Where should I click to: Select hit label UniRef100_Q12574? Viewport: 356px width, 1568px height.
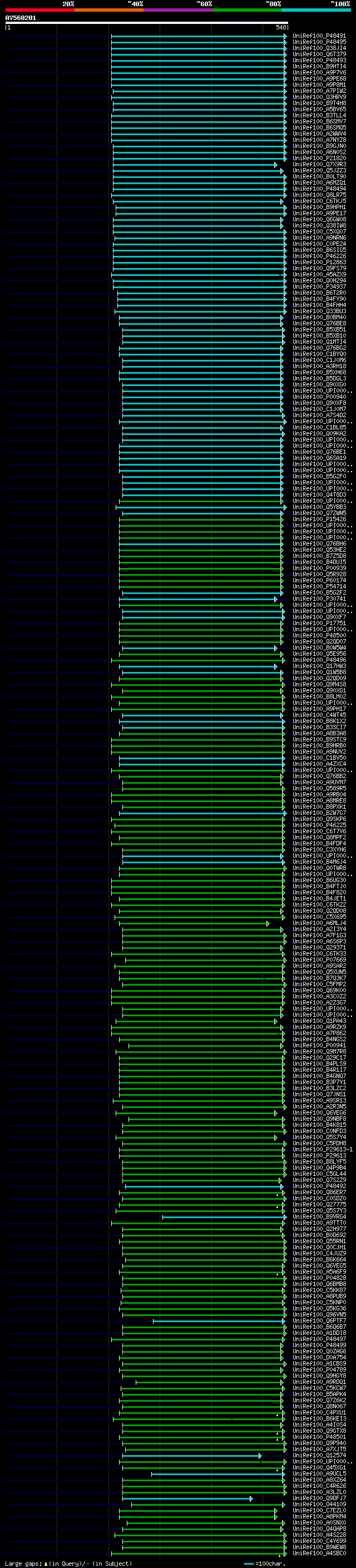click(319, 1456)
